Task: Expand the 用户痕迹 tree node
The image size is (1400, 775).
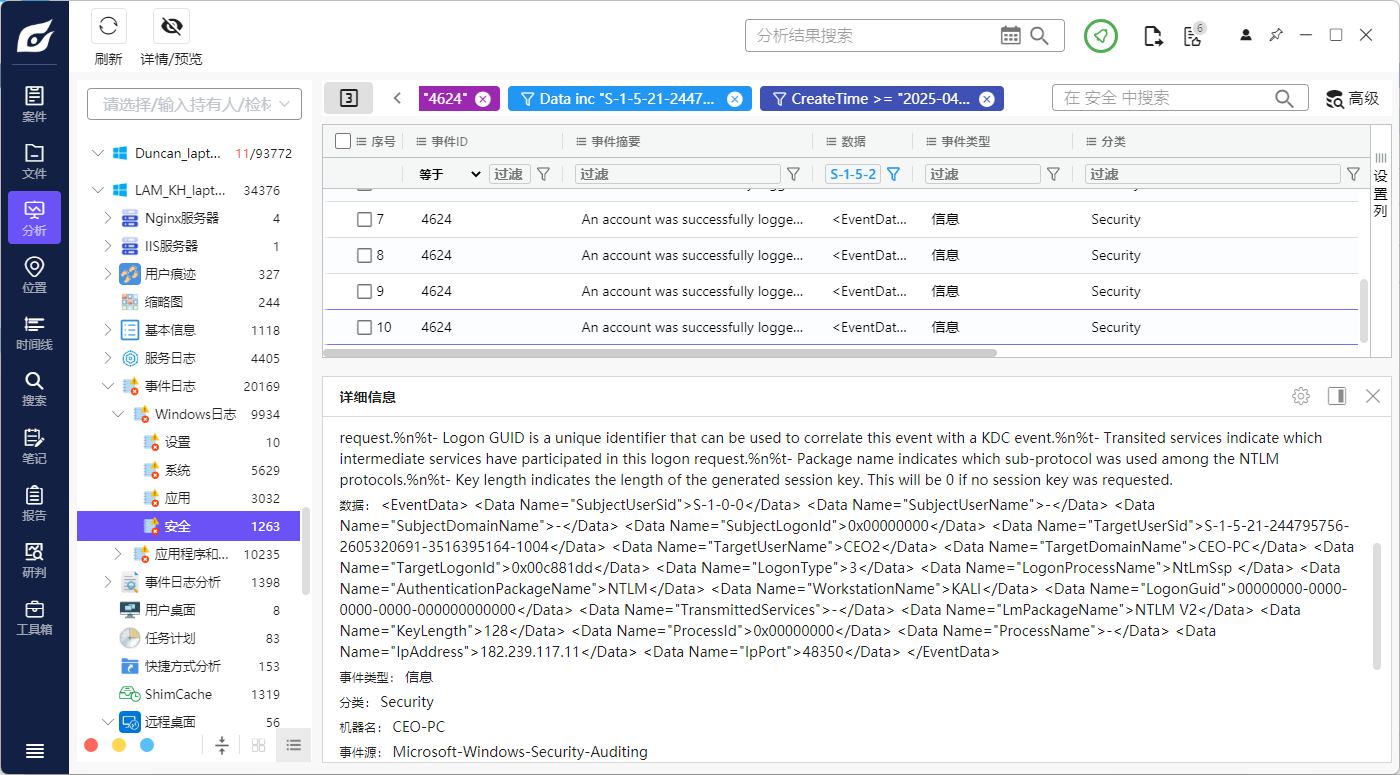Action: click(x=109, y=274)
